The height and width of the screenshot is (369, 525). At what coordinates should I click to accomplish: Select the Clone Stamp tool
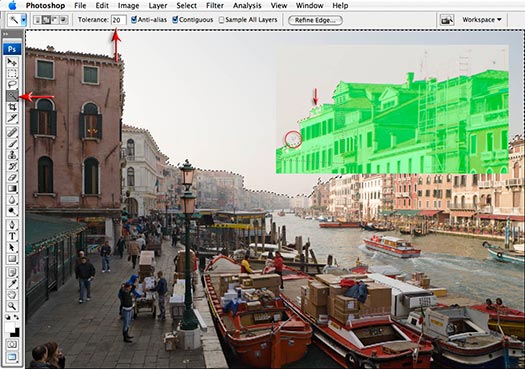coord(12,155)
